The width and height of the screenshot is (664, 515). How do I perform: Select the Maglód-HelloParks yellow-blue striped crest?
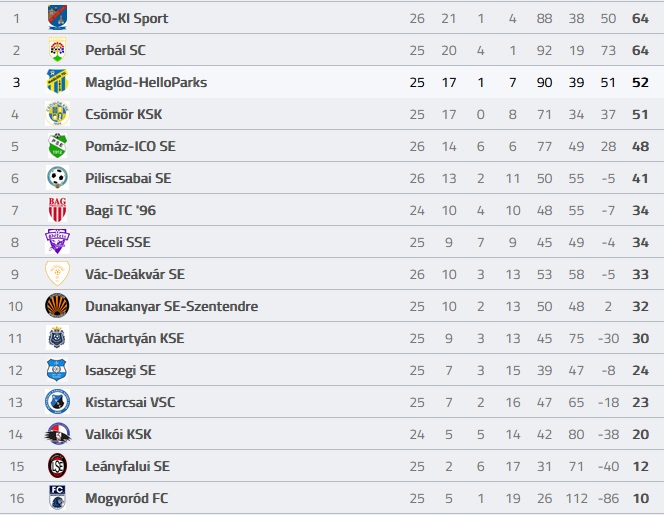pos(57,81)
